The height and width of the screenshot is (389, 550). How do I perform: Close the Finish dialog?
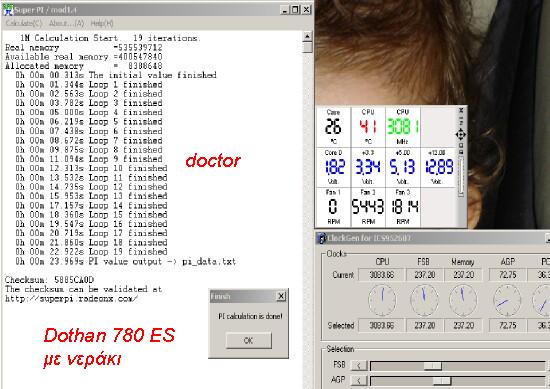pos(281,296)
